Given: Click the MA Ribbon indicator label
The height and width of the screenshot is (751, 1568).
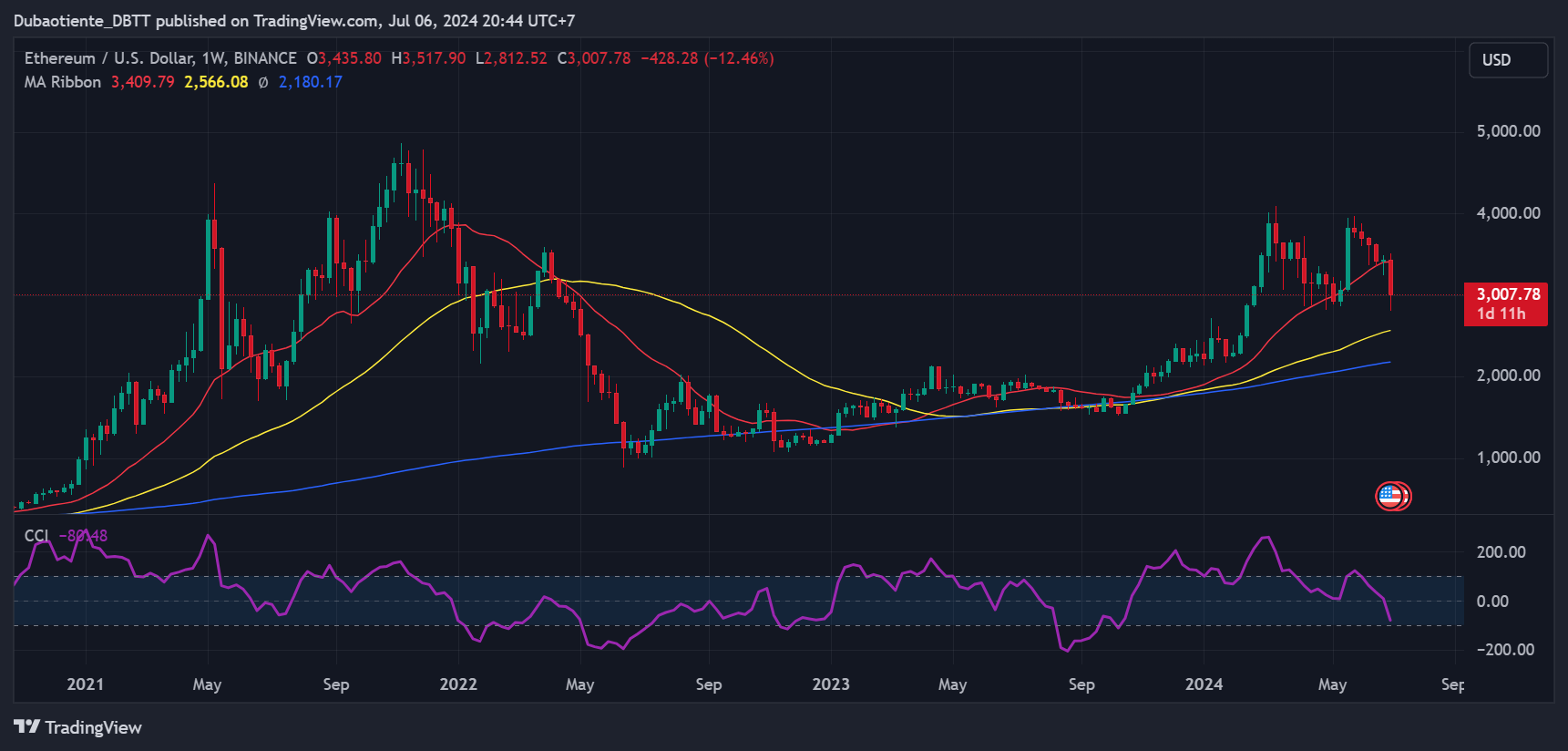Looking at the screenshot, I should (63, 82).
